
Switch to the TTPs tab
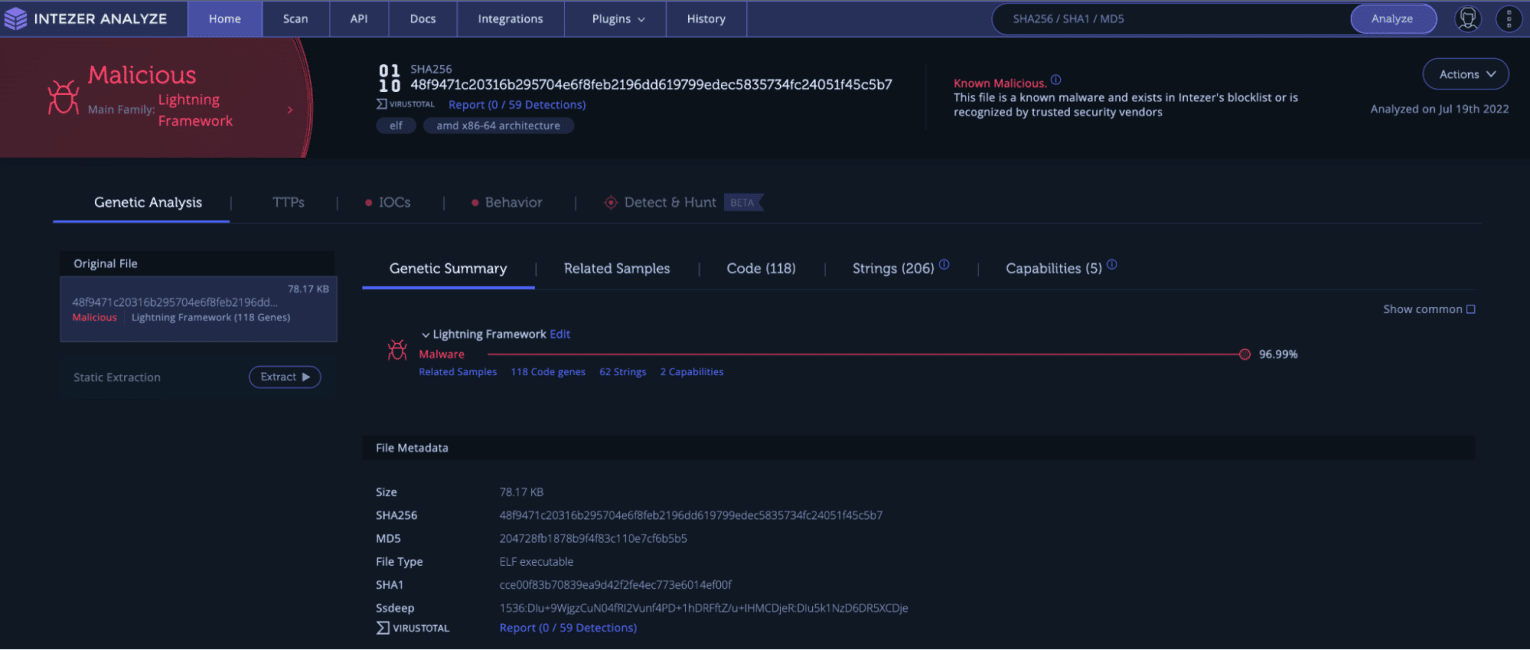tap(288, 202)
